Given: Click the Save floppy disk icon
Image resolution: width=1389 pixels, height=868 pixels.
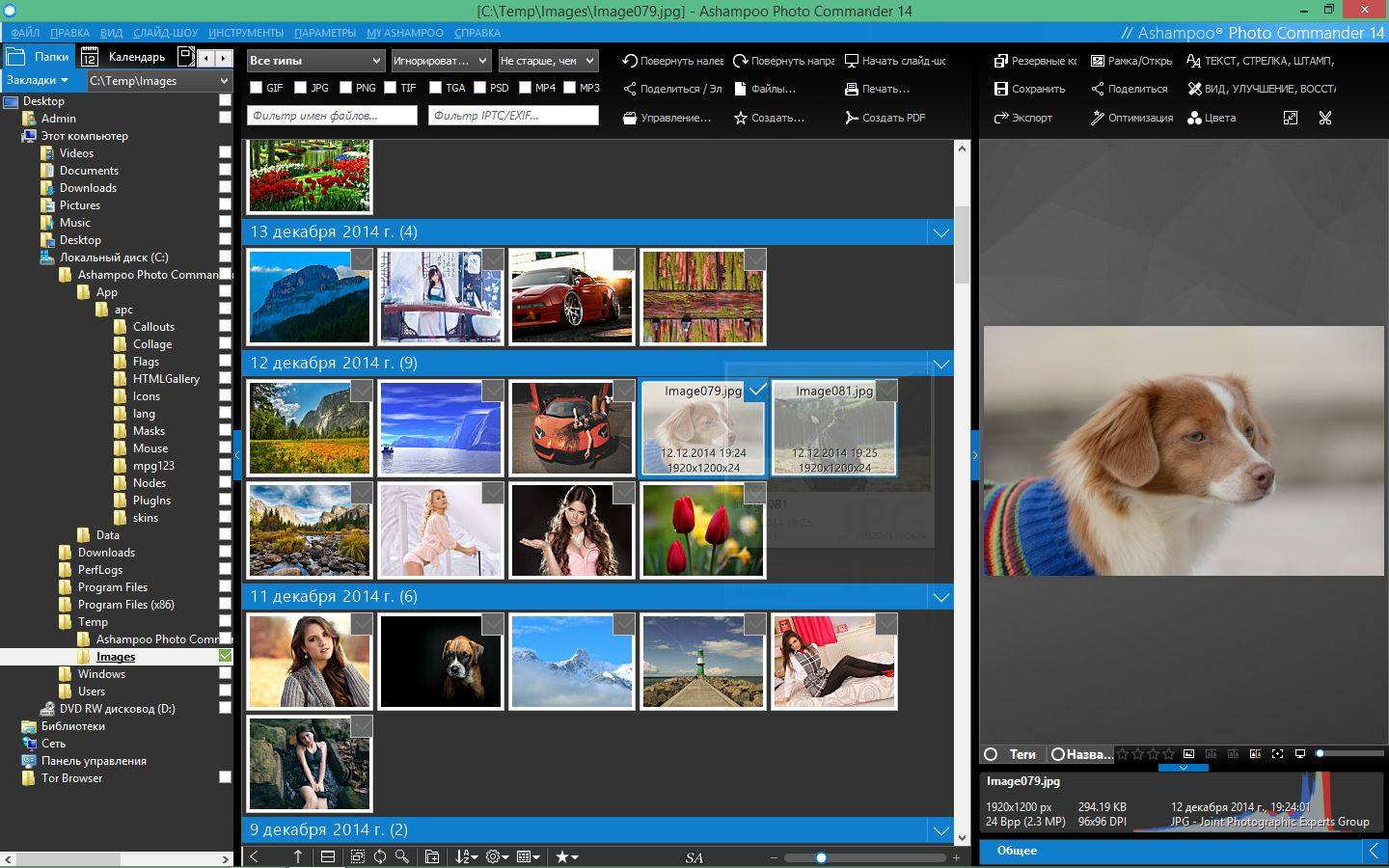Looking at the screenshot, I should coord(1001,89).
